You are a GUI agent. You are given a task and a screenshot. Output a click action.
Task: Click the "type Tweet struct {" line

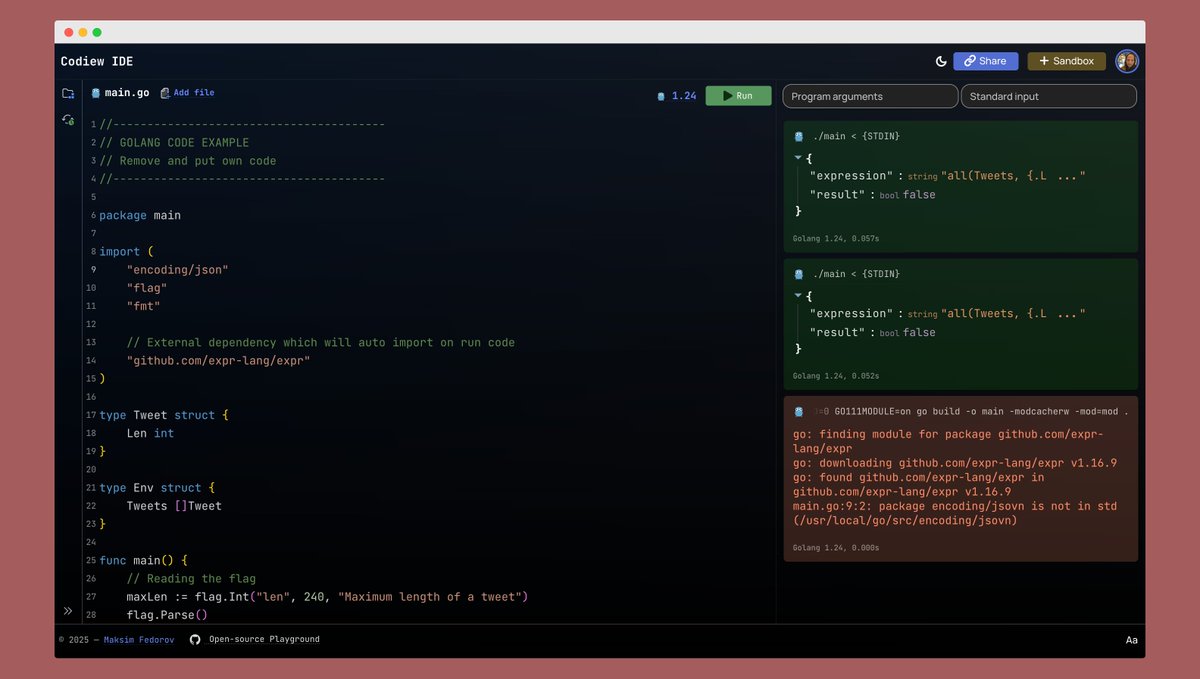click(x=164, y=415)
